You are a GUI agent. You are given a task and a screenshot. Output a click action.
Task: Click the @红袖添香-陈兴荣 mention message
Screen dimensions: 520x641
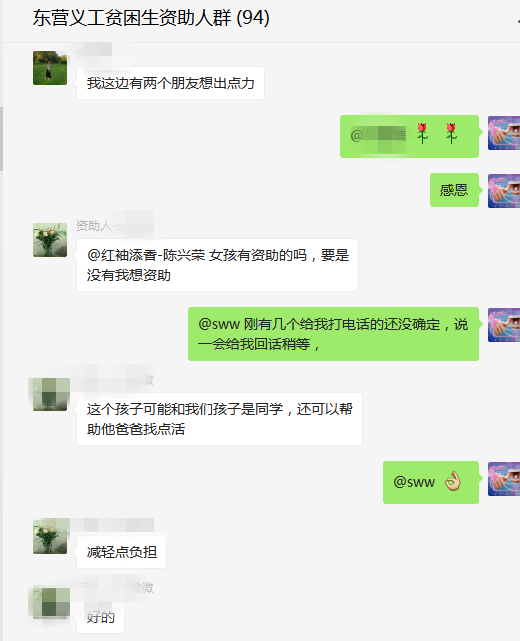217,265
